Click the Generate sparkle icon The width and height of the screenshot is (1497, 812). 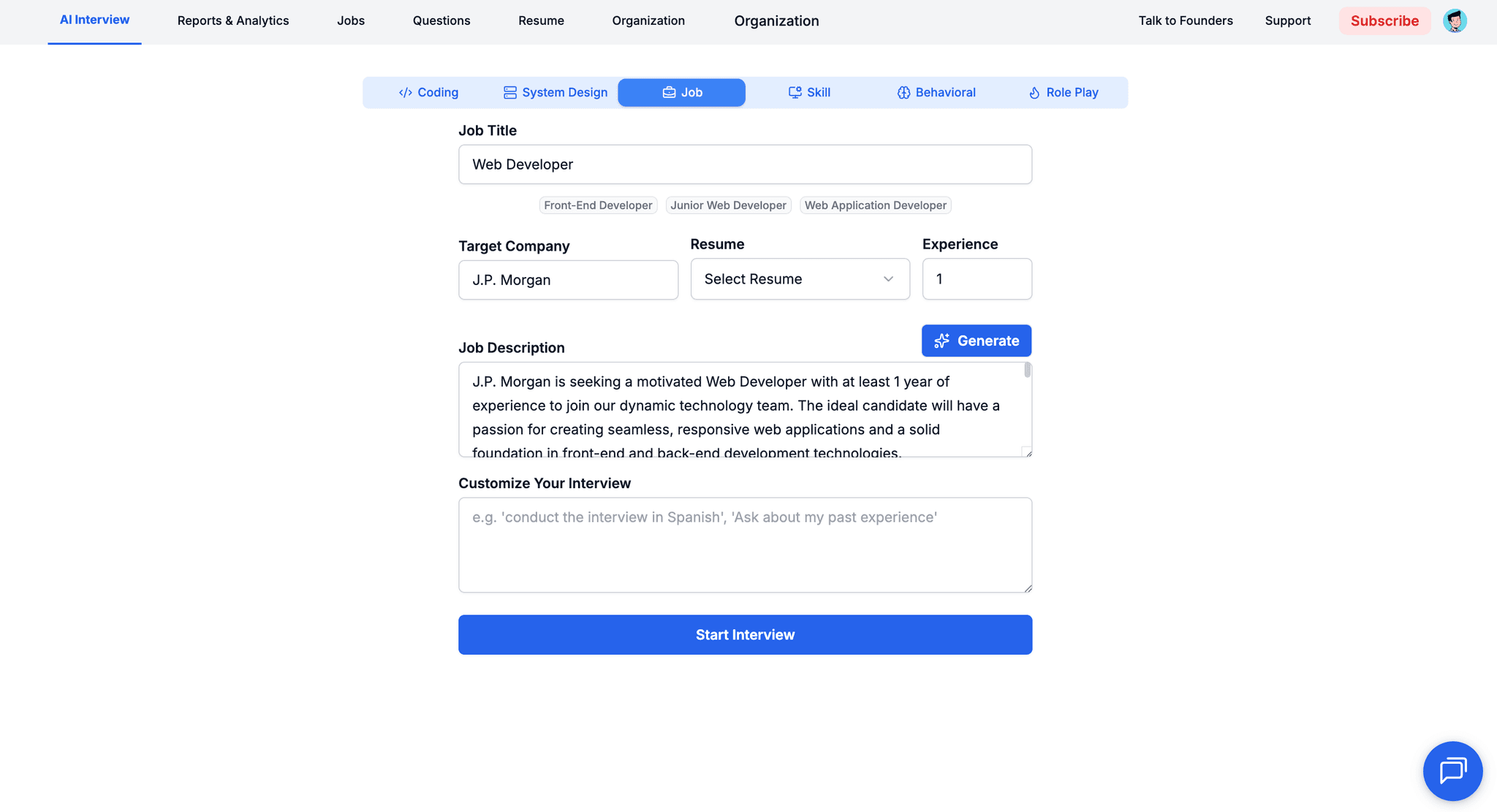(x=942, y=341)
